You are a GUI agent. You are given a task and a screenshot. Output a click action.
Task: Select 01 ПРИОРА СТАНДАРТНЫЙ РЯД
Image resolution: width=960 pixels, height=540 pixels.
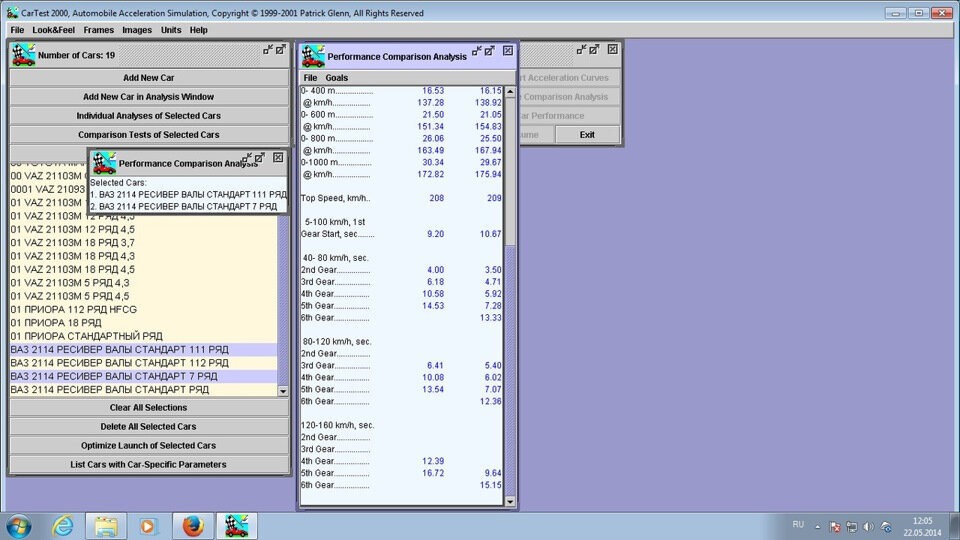(x=143, y=336)
